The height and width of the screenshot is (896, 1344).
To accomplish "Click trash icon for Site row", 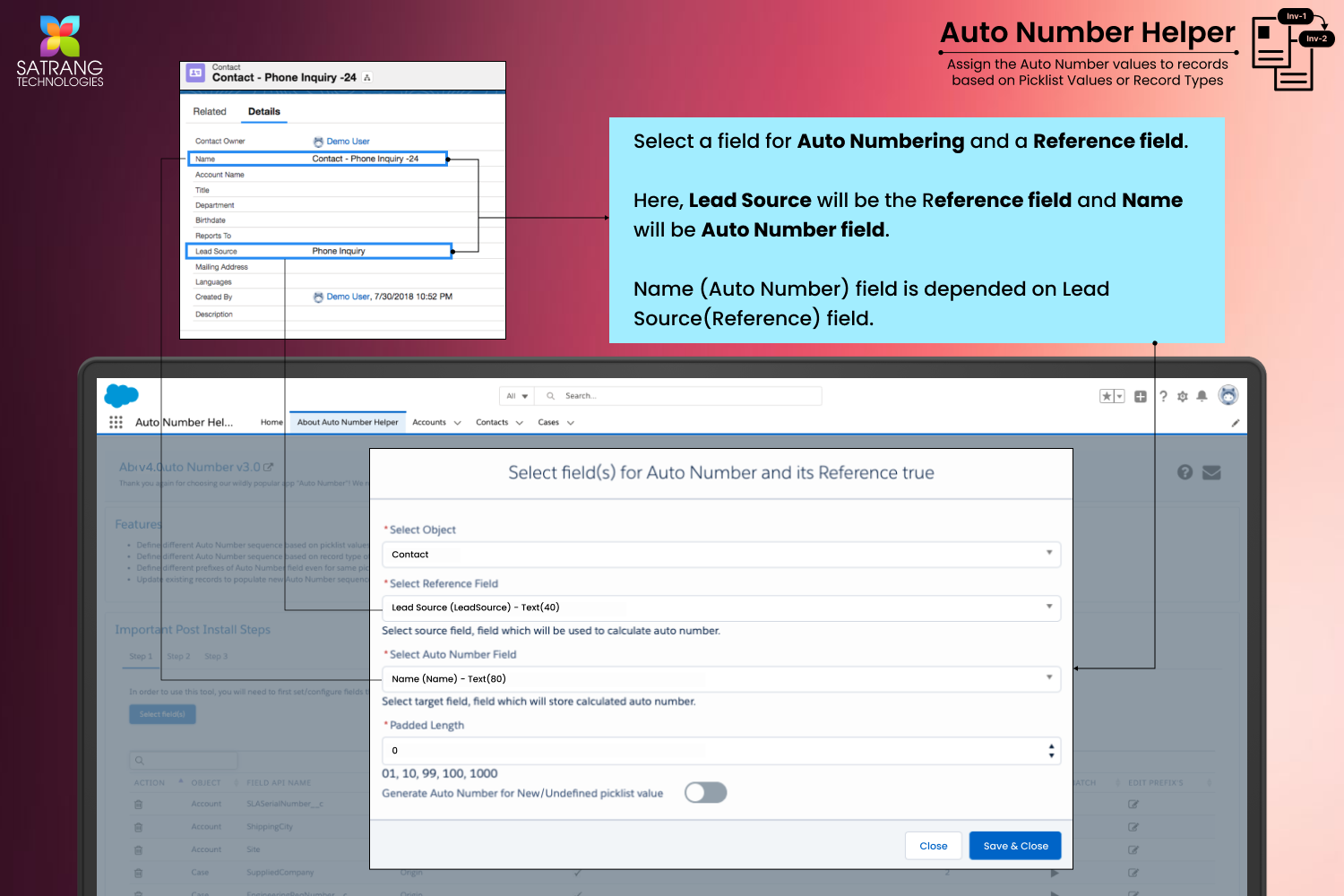I will [x=138, y=849].
